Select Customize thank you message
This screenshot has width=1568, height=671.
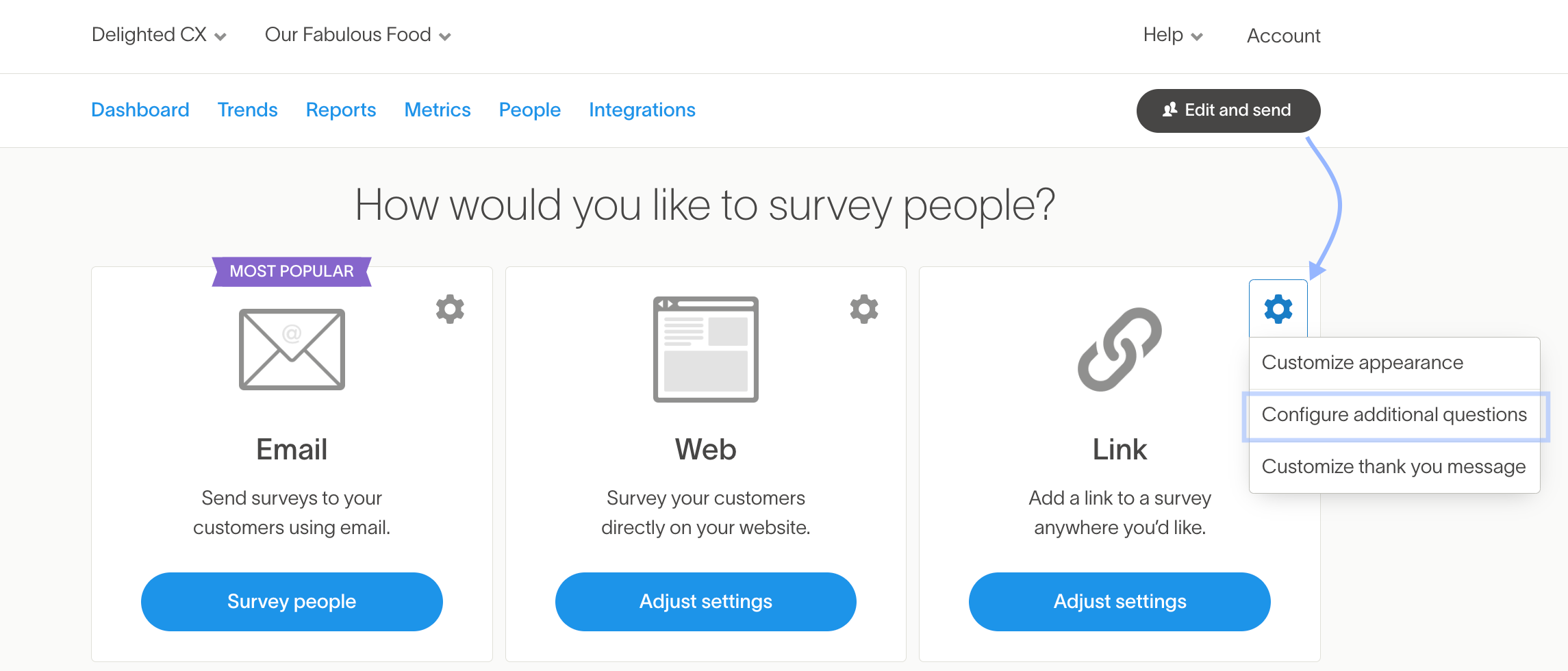pos(1393,467)
